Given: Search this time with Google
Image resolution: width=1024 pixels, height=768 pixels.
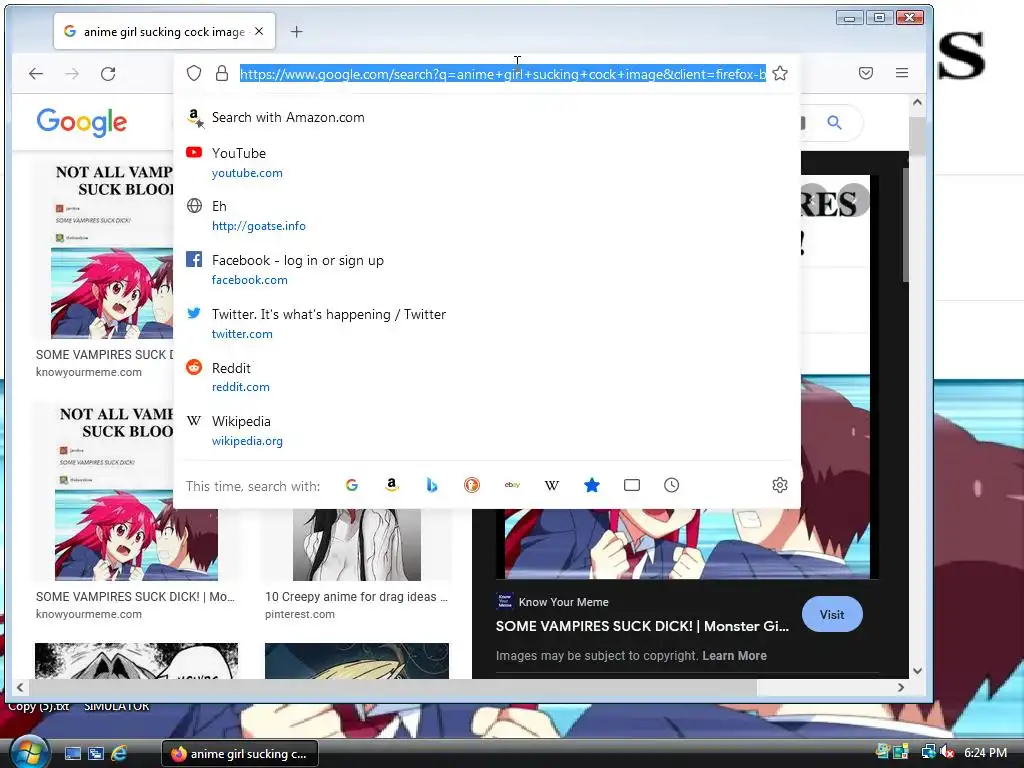Looking at the screenshot, I should [x=352, y=485].
